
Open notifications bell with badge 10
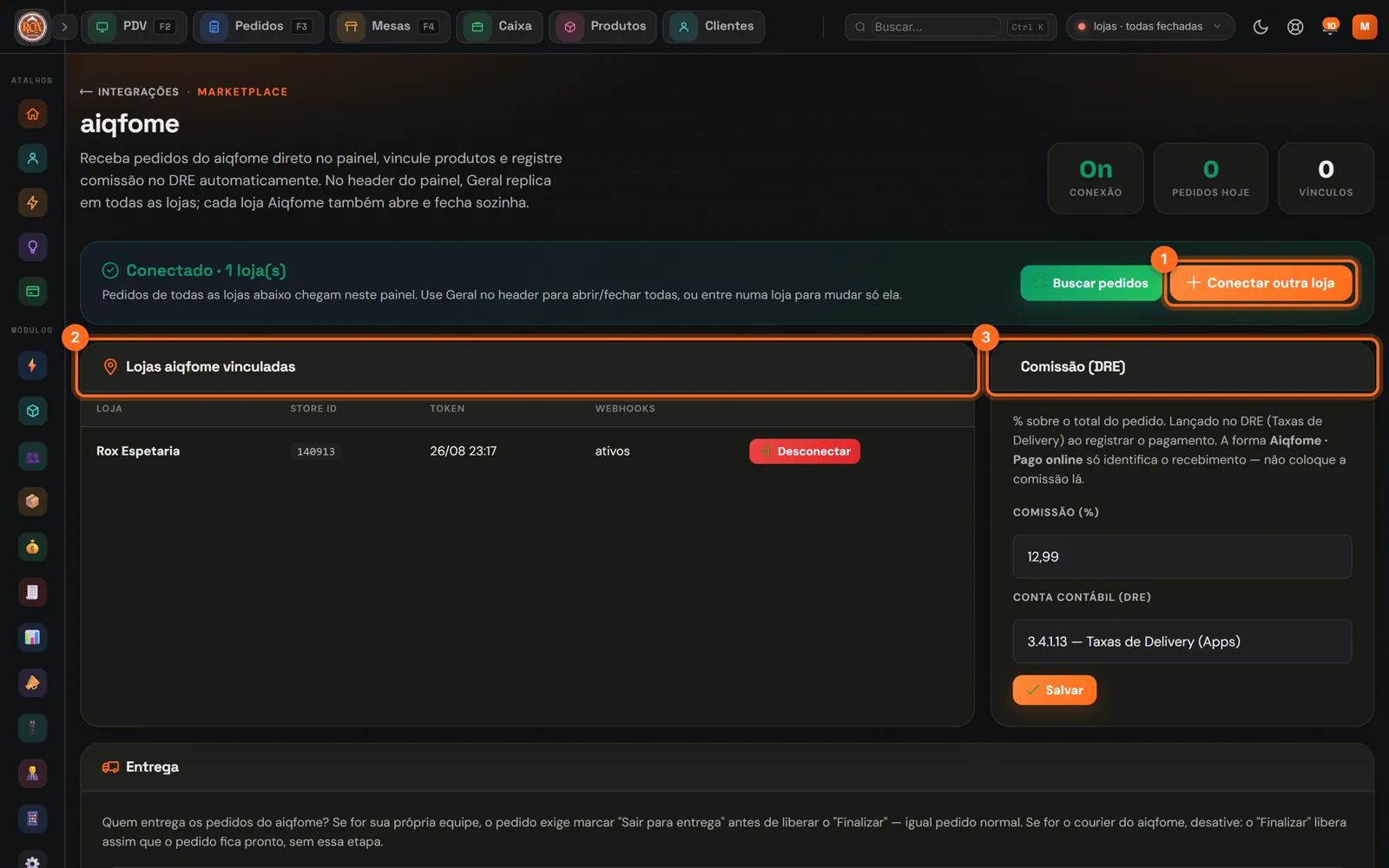(1329, 27)
